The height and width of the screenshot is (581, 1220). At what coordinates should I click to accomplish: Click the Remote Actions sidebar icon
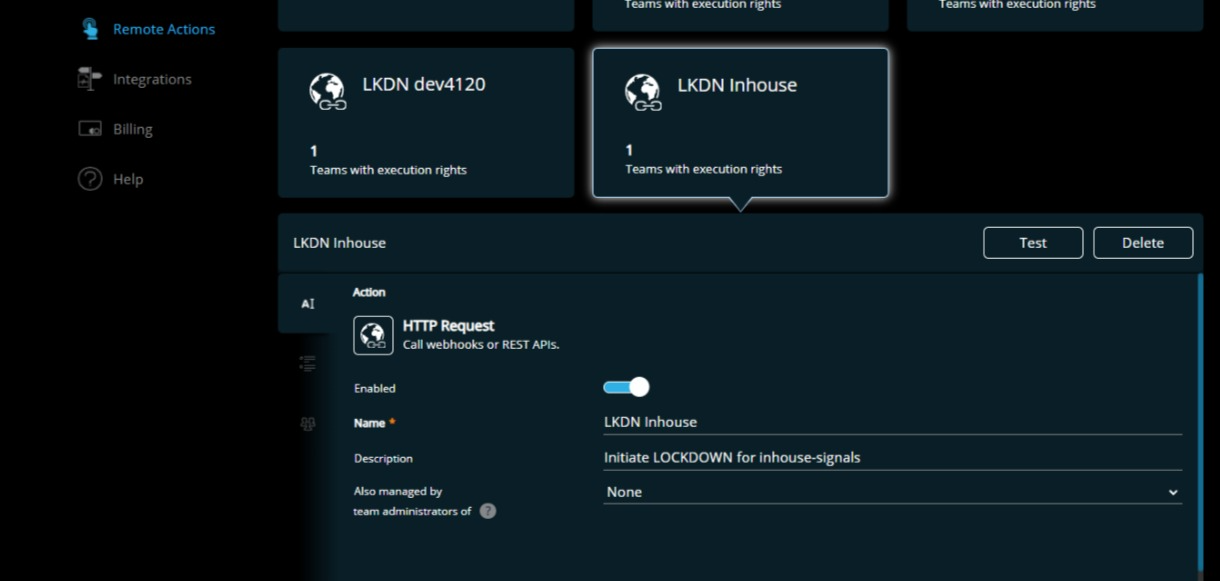click(90, 28)
